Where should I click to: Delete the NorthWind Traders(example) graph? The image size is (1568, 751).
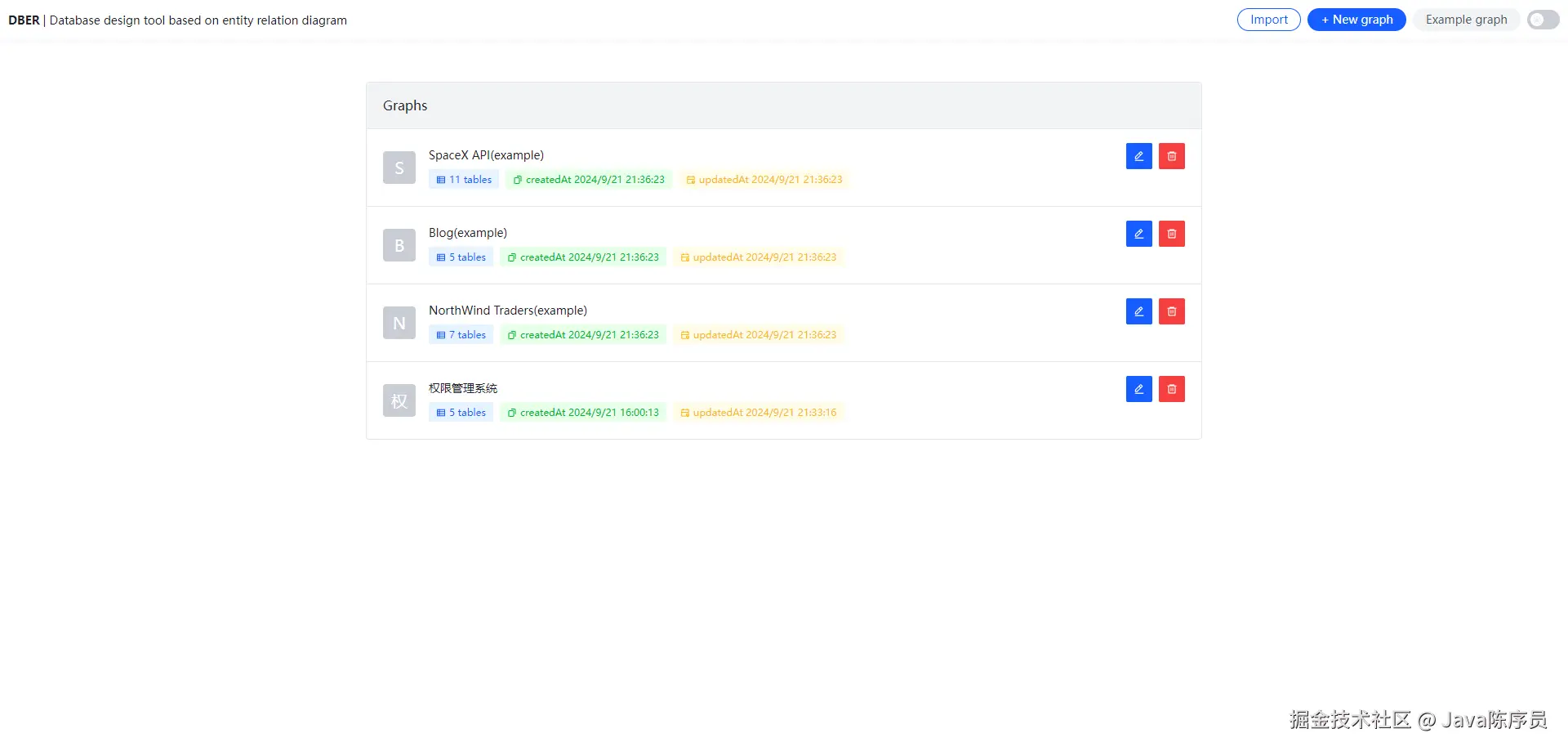(1171, 311)
